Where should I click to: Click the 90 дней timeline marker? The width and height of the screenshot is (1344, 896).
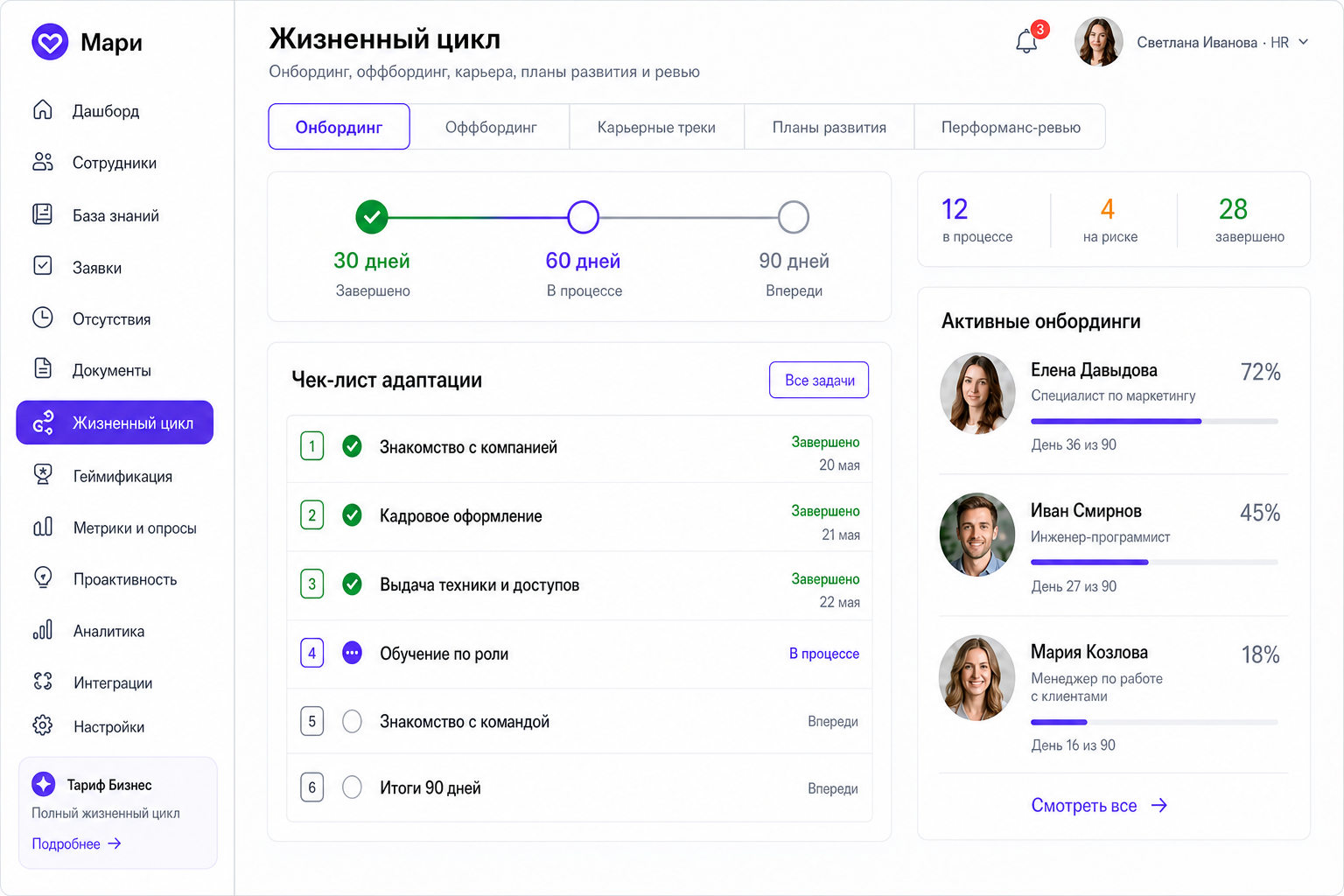[x=794, y=217]
